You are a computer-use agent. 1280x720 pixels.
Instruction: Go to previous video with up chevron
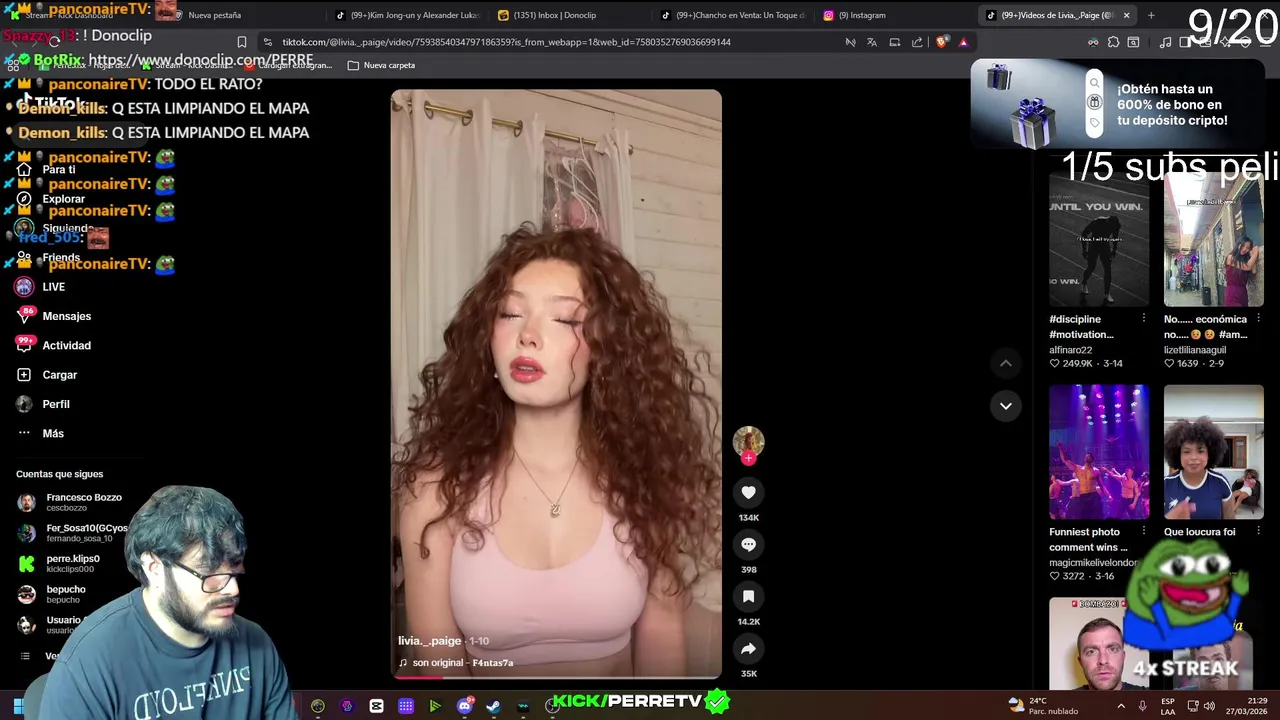[x=1005, y=363]
